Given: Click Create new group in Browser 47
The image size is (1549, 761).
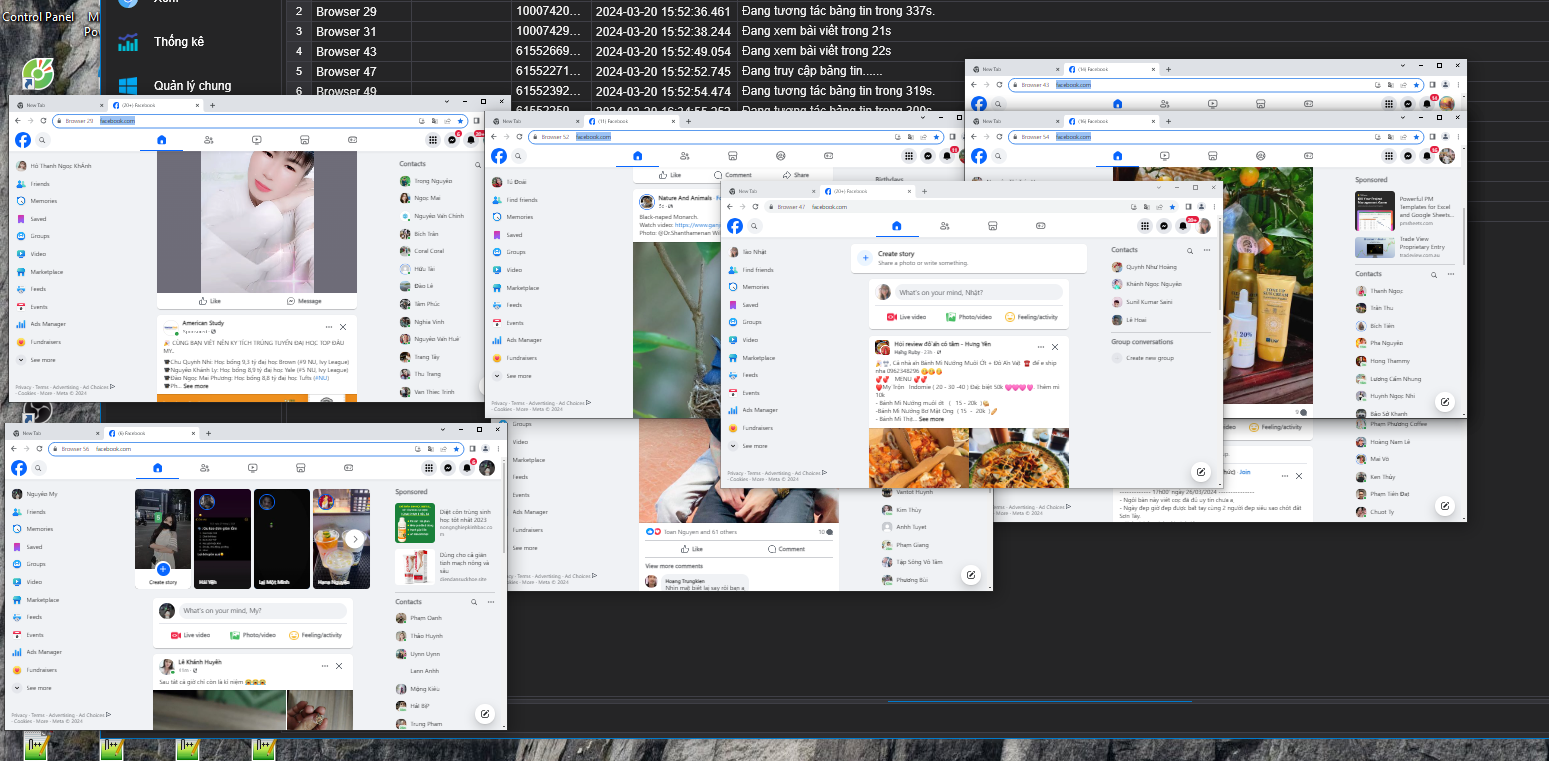Looking at the screenshot, I should click(x=1143, y=358).
